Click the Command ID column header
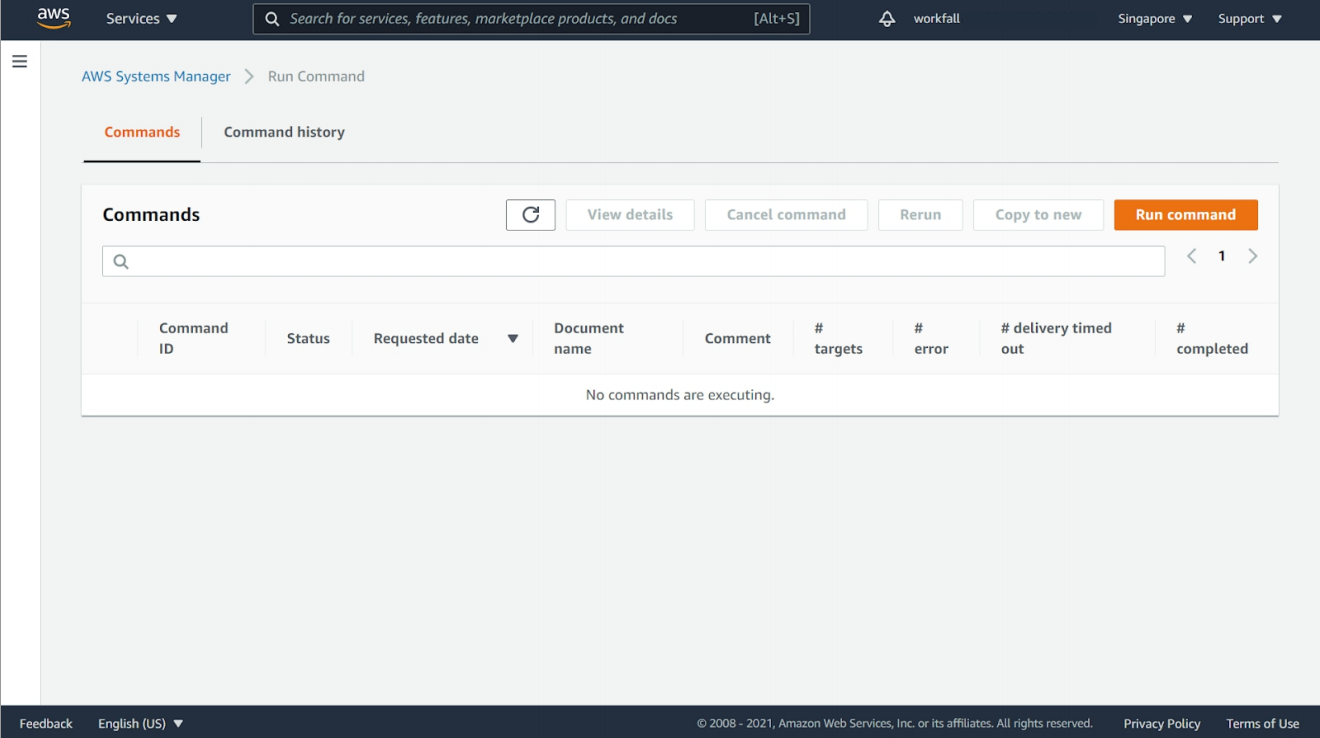Image resolution: width=1320 pixels, height=738 pixels. (x=194, y=339)
